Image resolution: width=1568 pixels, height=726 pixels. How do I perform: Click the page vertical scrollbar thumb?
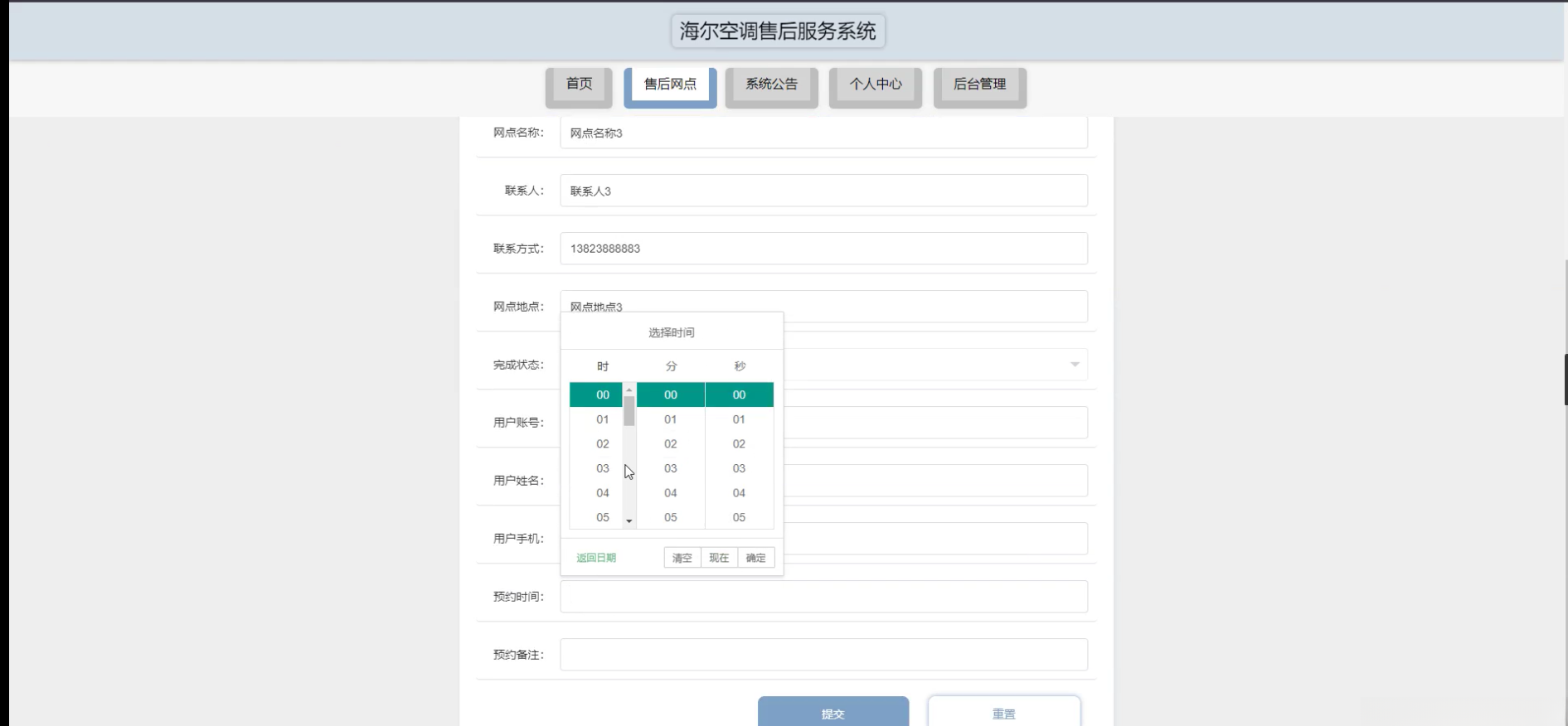click(x=1566, y=380)
